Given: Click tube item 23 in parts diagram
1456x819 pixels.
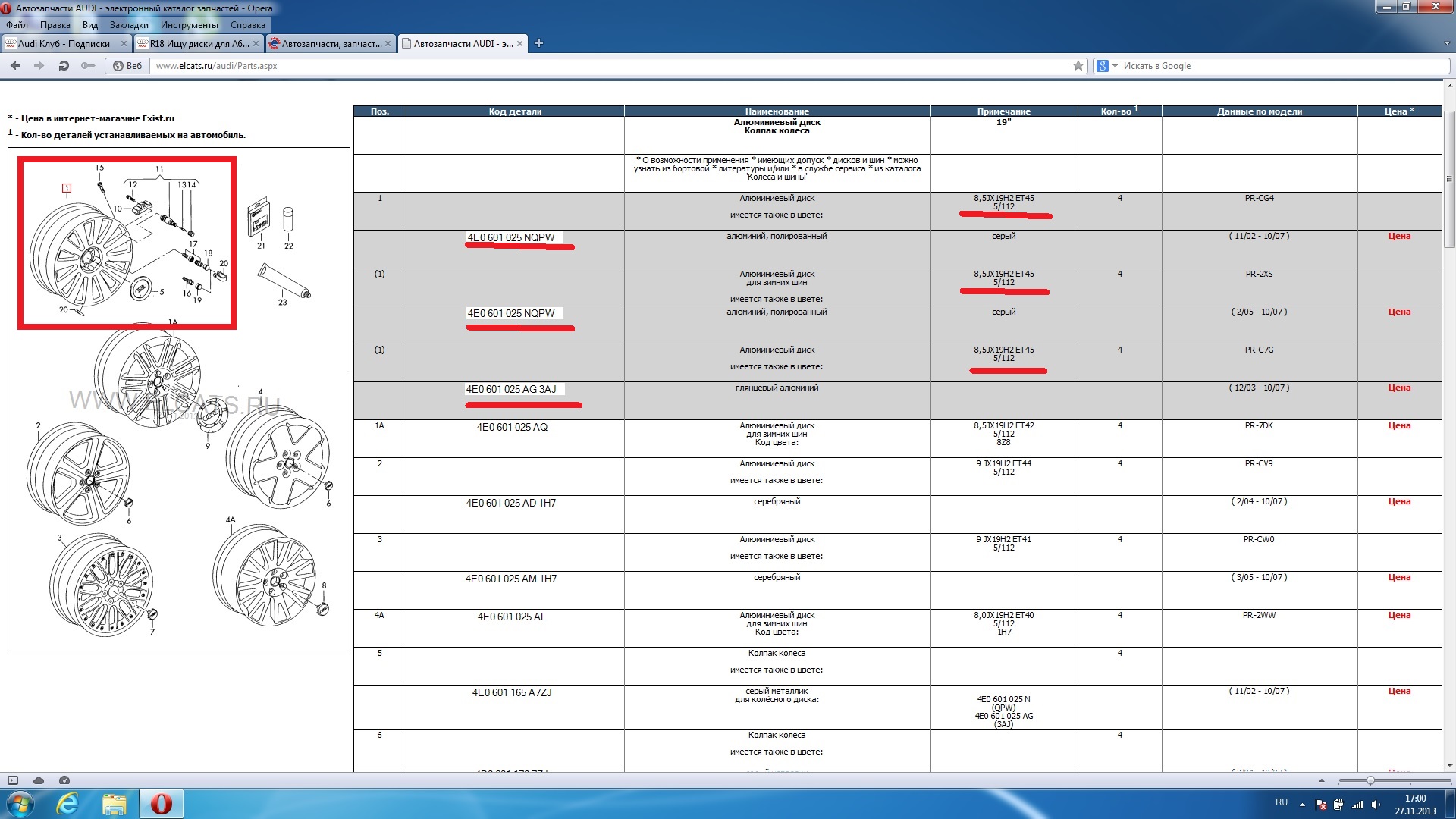Looking at the screenshot, I should (x=284, y=281).
